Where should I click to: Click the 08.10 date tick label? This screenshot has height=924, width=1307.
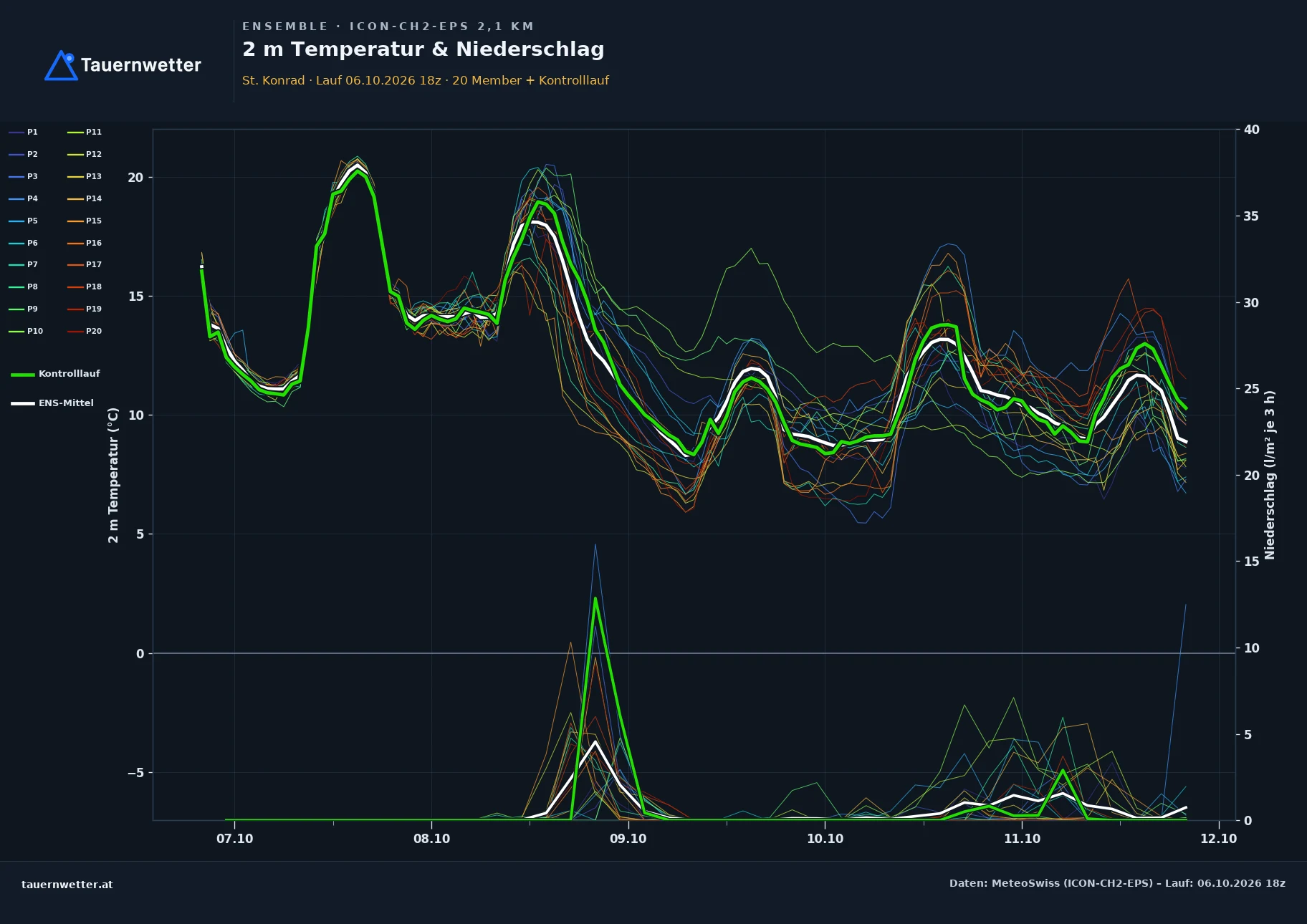(x=432, y=839)
